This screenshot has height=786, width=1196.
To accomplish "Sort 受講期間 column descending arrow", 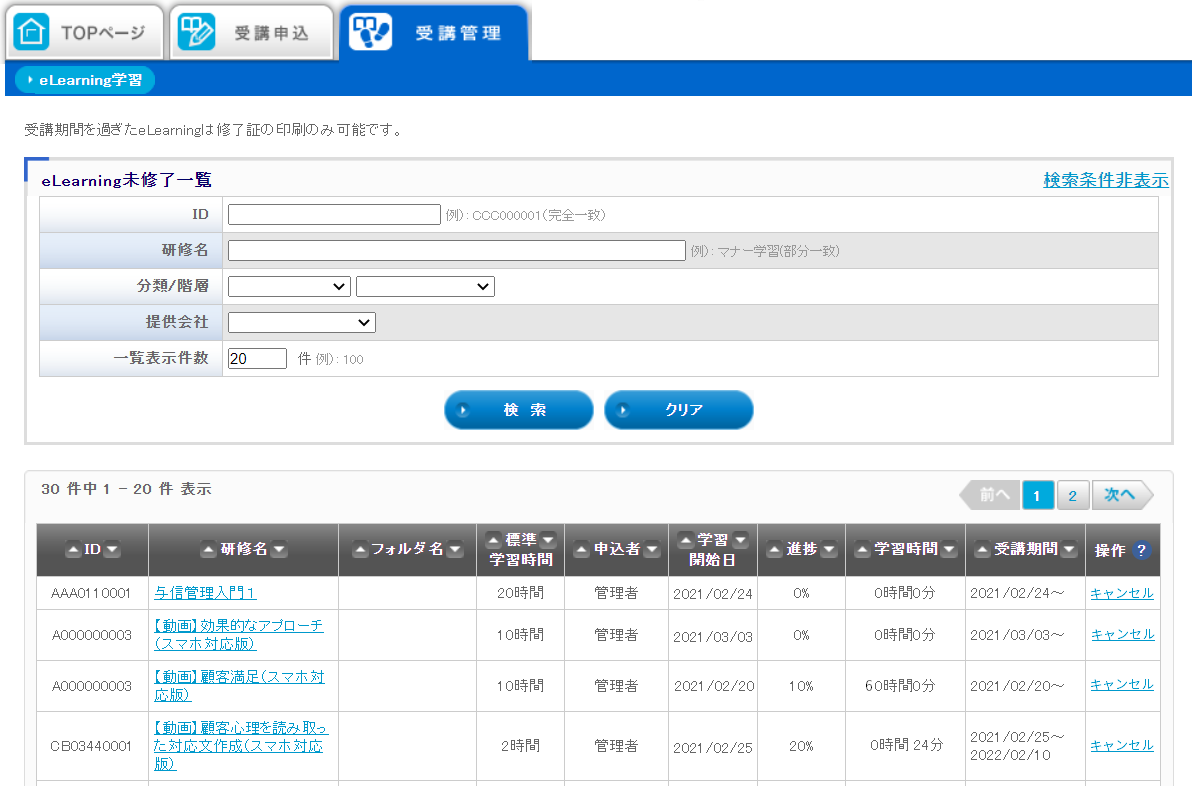I will (1069, 549).
